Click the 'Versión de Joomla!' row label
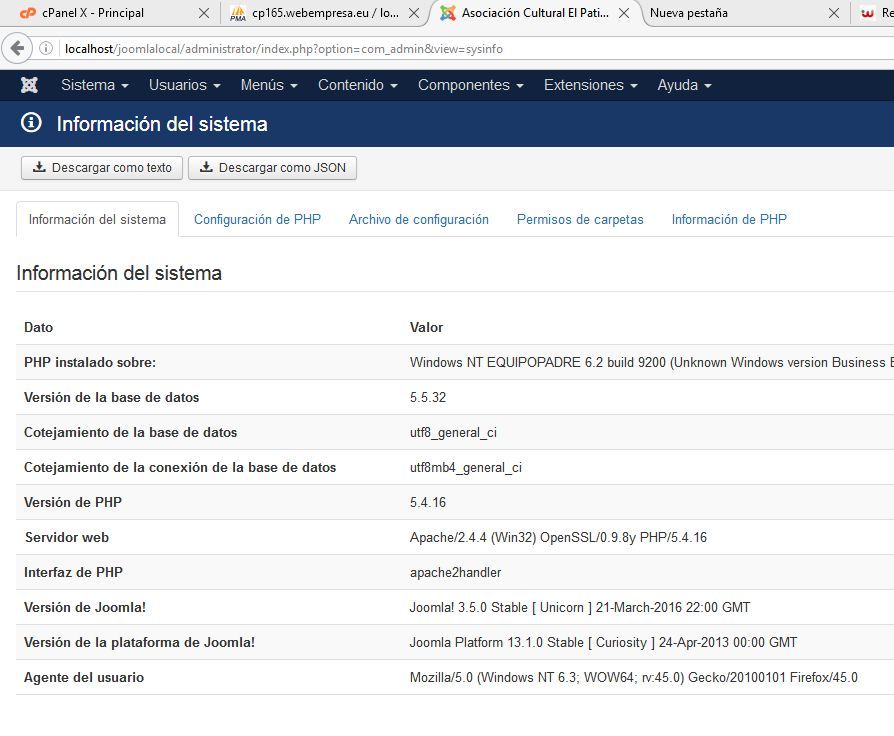 tap(85, 607)
